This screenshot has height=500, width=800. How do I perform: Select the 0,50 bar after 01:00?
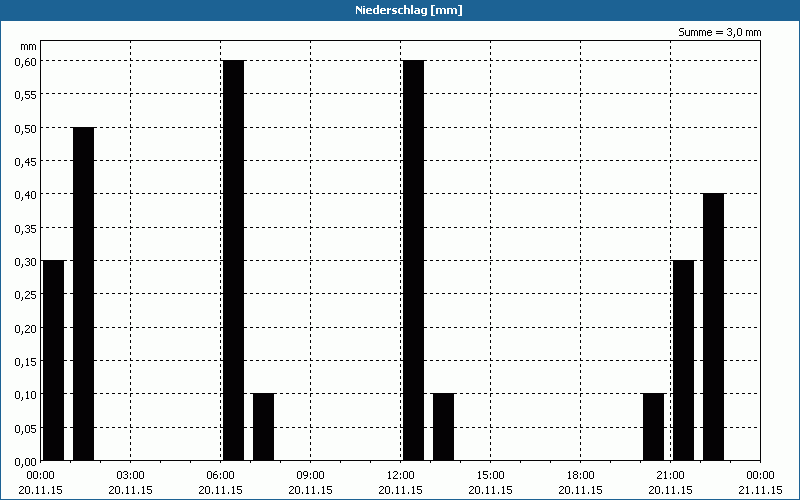(84, 294)
